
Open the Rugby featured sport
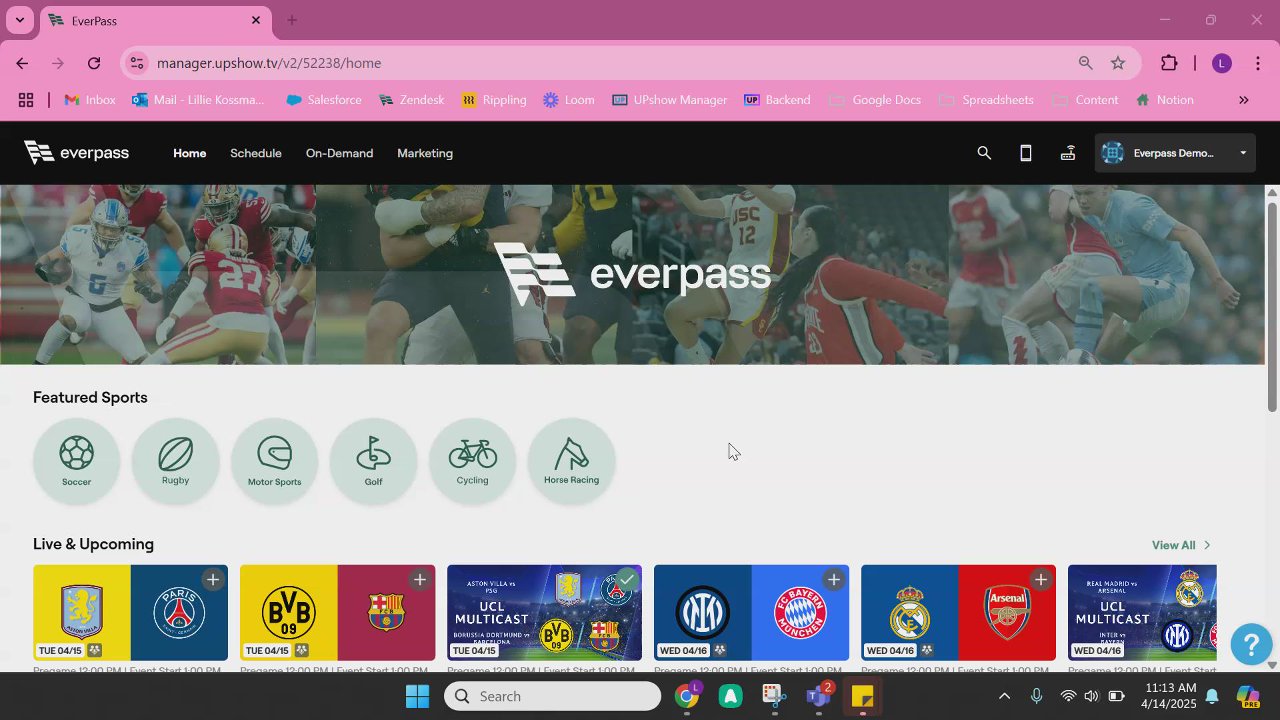click(175, 461)
